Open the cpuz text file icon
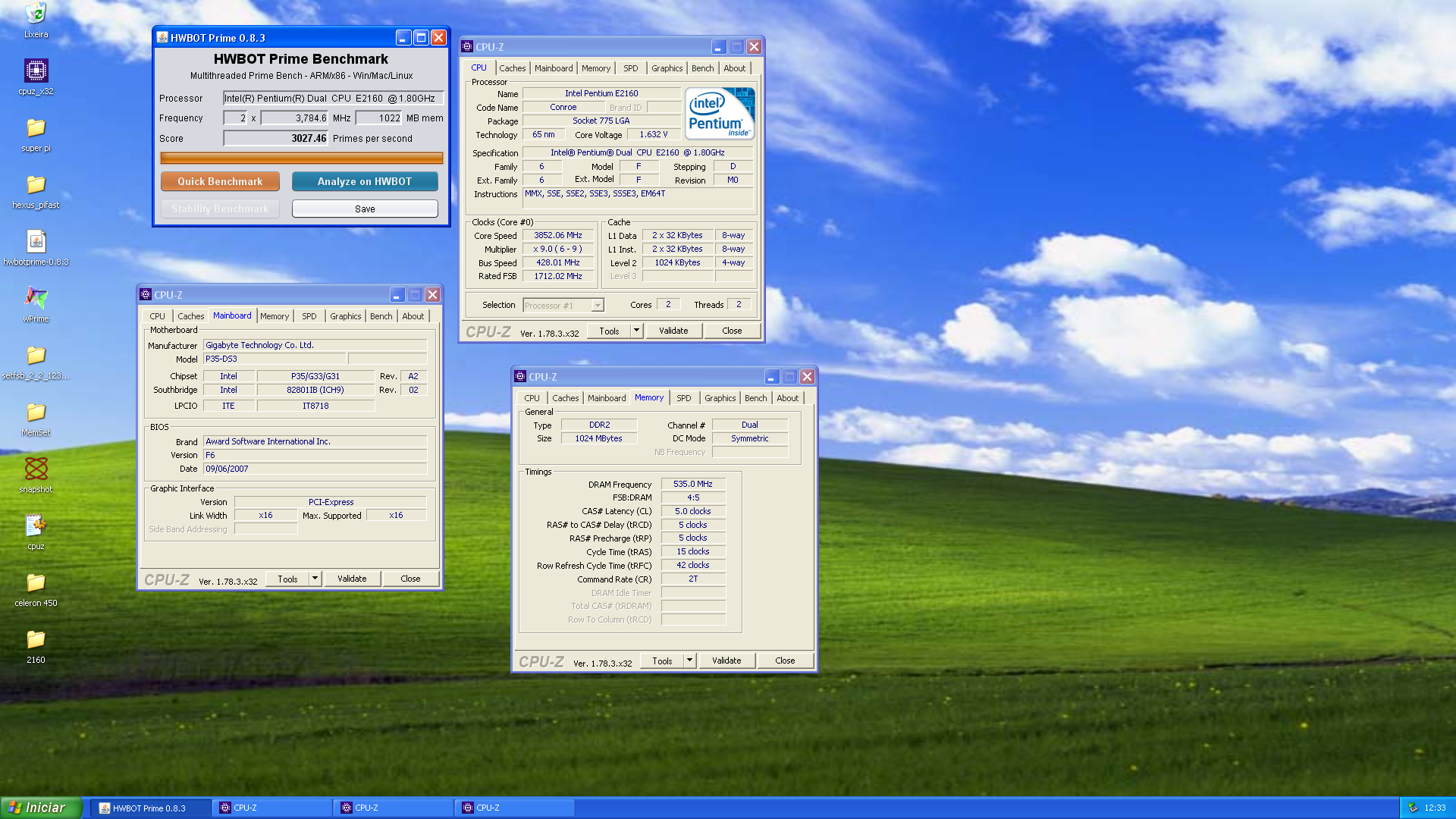 [36, 526]
